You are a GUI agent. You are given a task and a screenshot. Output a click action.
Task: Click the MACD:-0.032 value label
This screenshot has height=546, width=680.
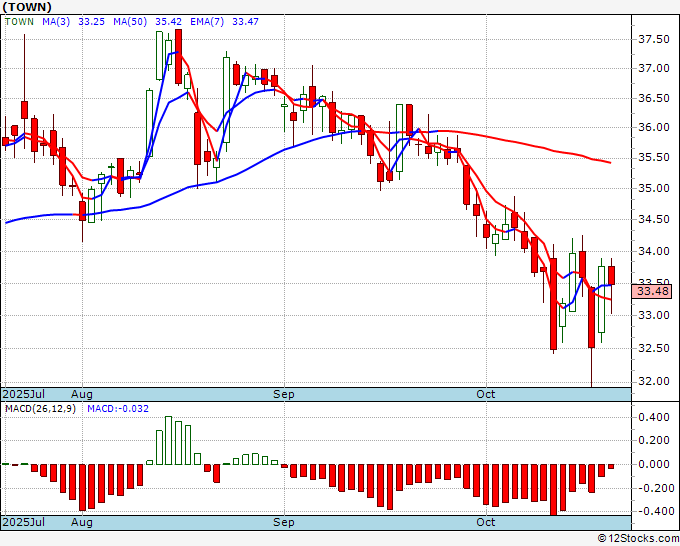118,409
